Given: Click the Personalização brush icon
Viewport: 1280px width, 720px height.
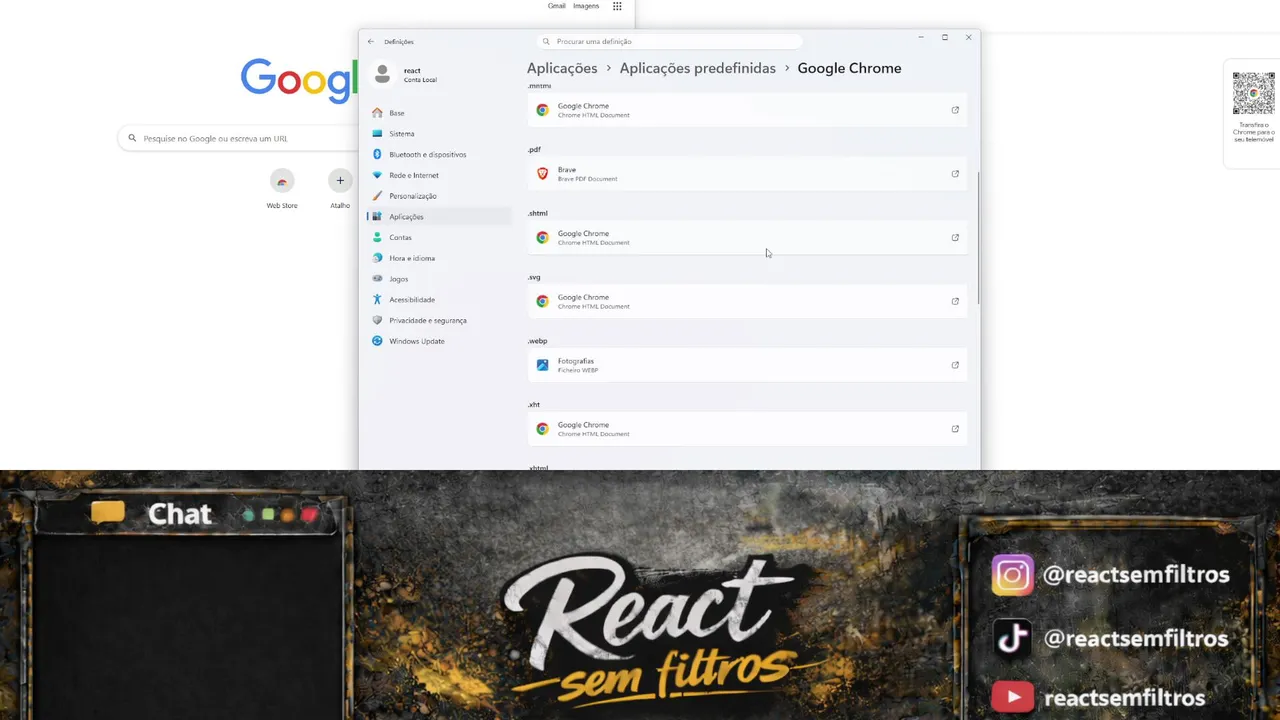Looking at the screenshot, I should pyautogui.click(x=377, y=196).
